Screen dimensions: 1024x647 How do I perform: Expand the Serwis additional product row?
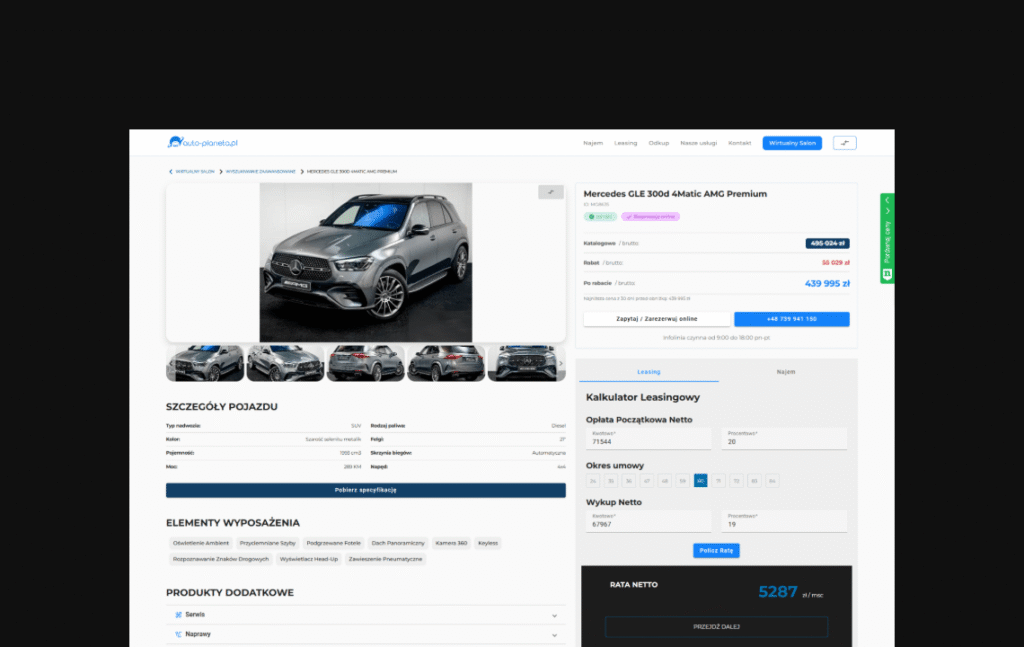tap(554, 615)
